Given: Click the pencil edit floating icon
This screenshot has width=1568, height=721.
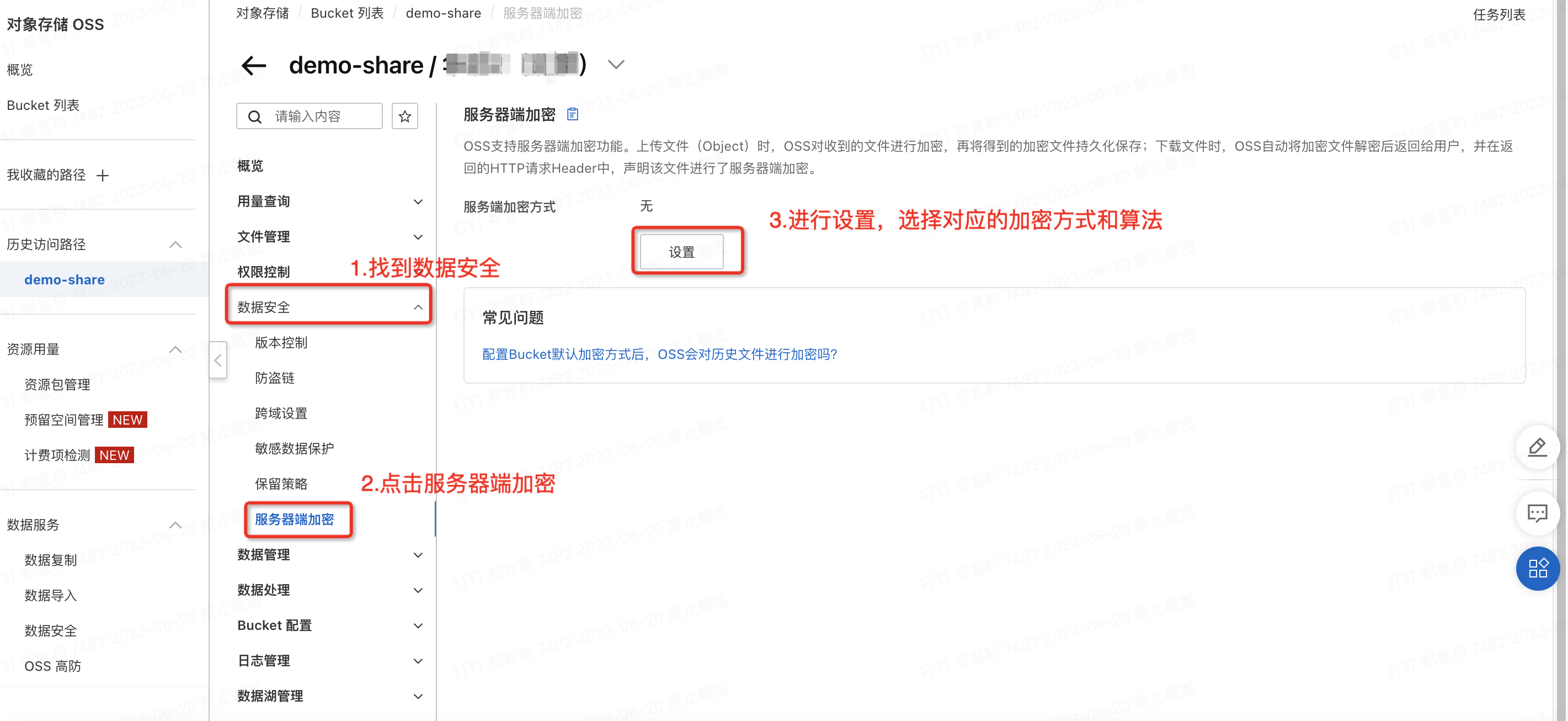Looking at the screenshot, I should pyautogui.click(x=1537, y=448).
